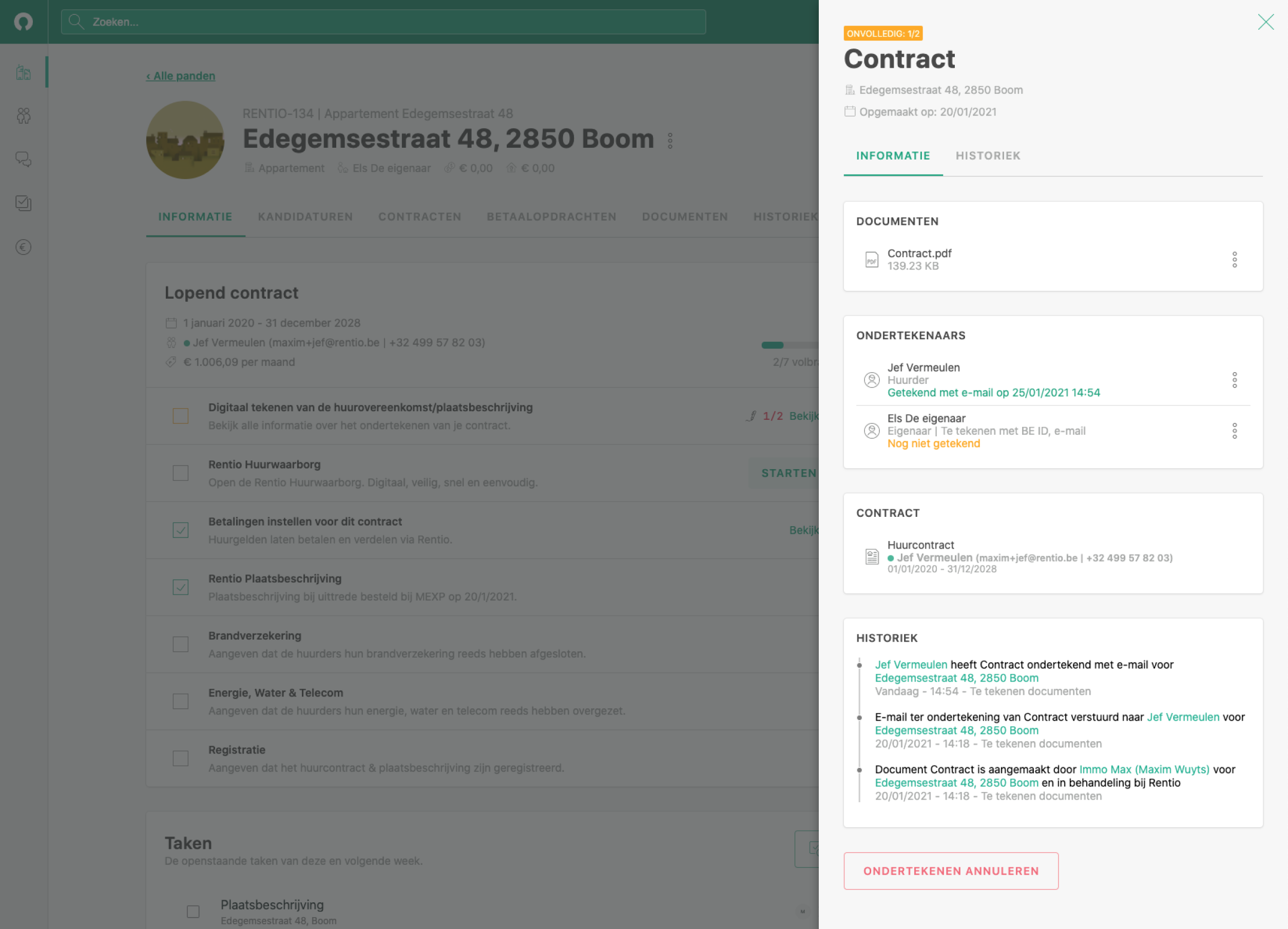Click the Rentio logo icon

(23, 22)
